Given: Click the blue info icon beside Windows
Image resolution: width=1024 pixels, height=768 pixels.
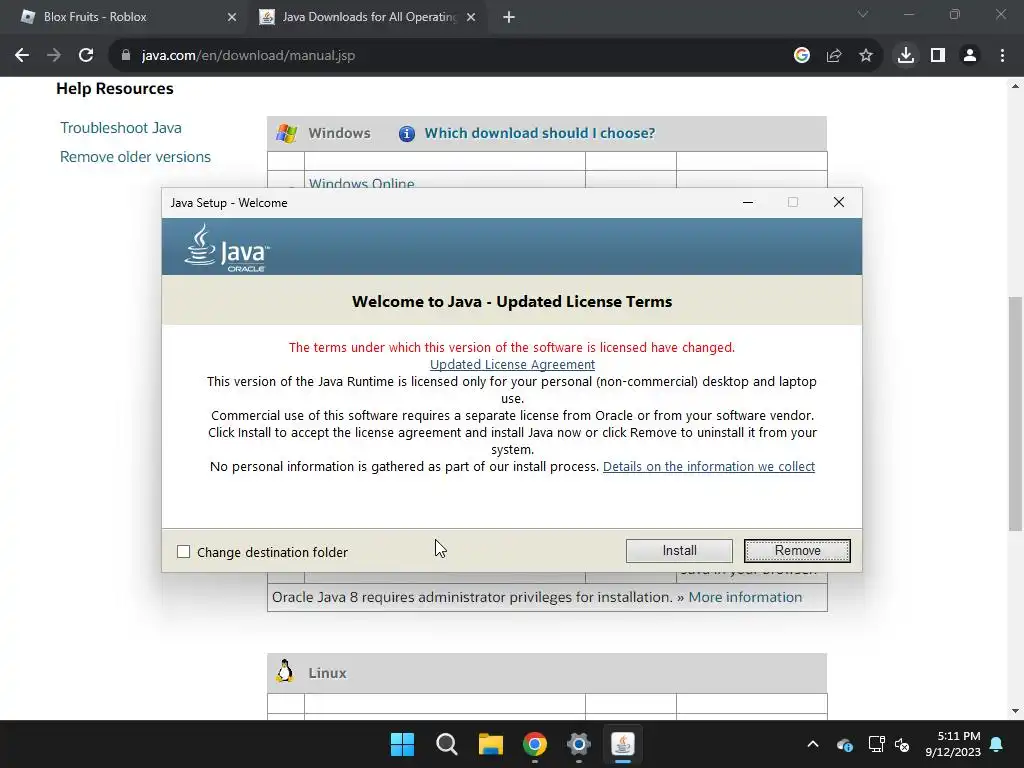Looking at the screenshot, I should click(406, 134).
